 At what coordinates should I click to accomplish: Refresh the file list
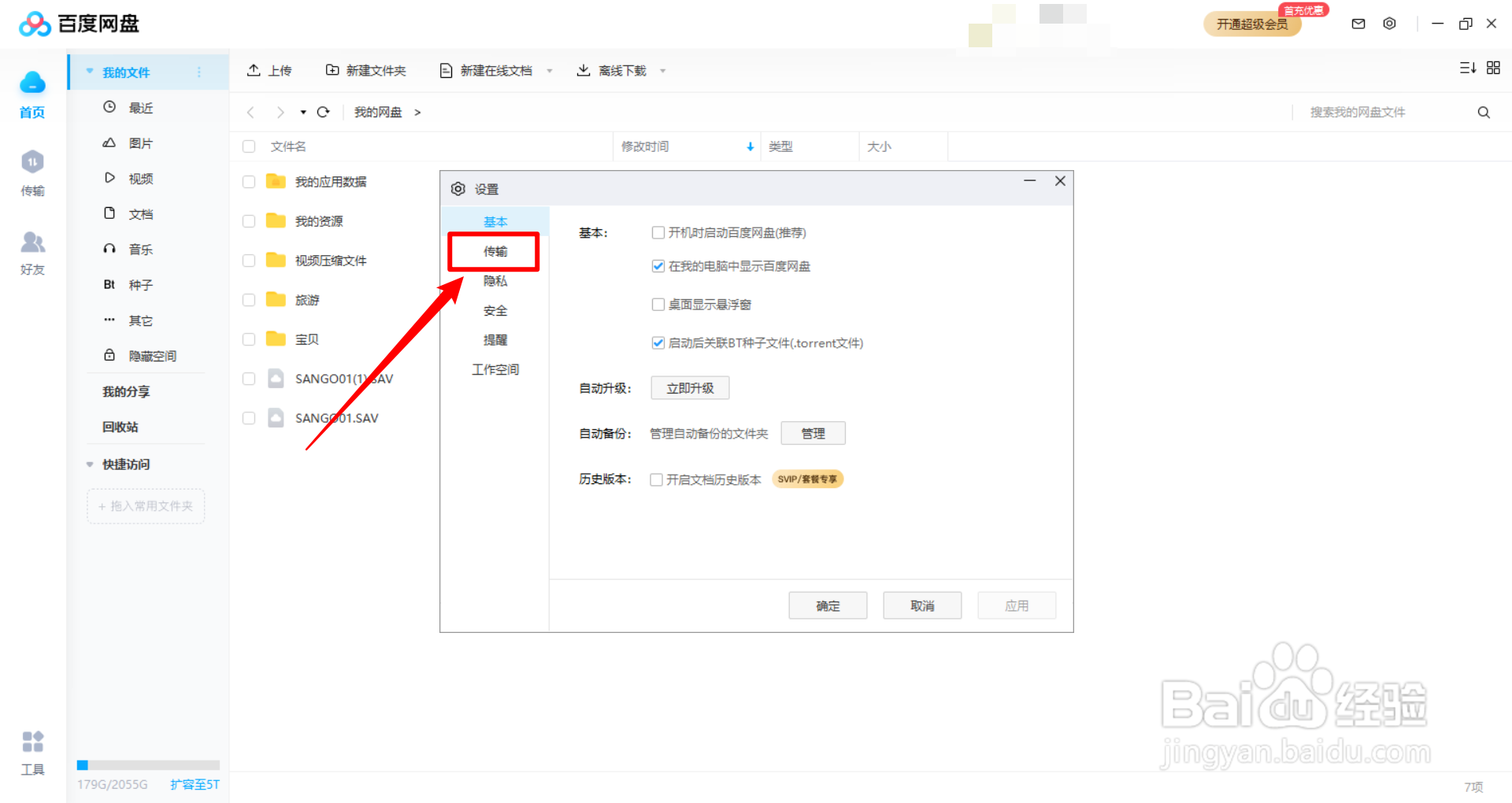click(323, 112)
